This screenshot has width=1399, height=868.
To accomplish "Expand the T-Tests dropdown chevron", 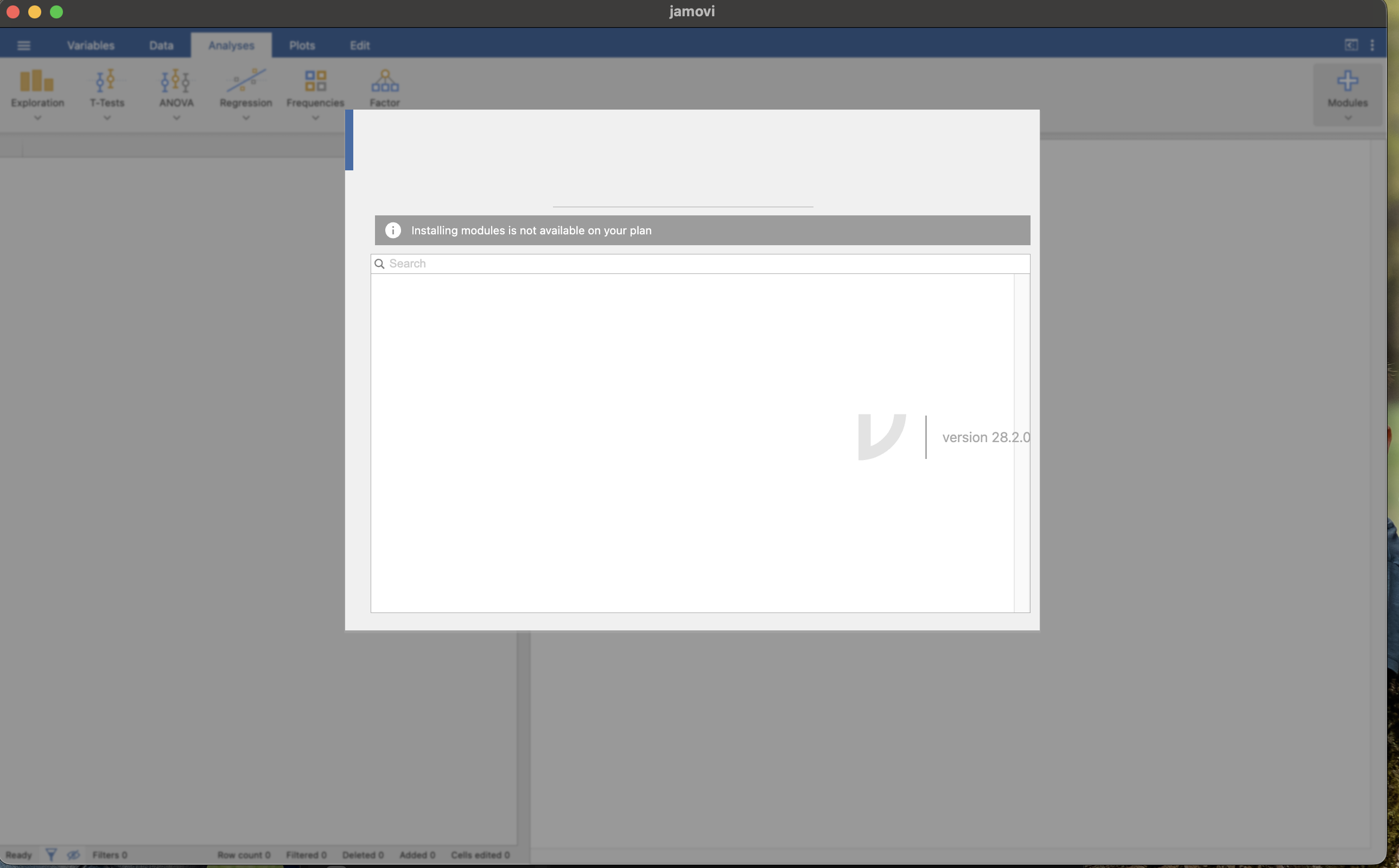I will [107, 118].
